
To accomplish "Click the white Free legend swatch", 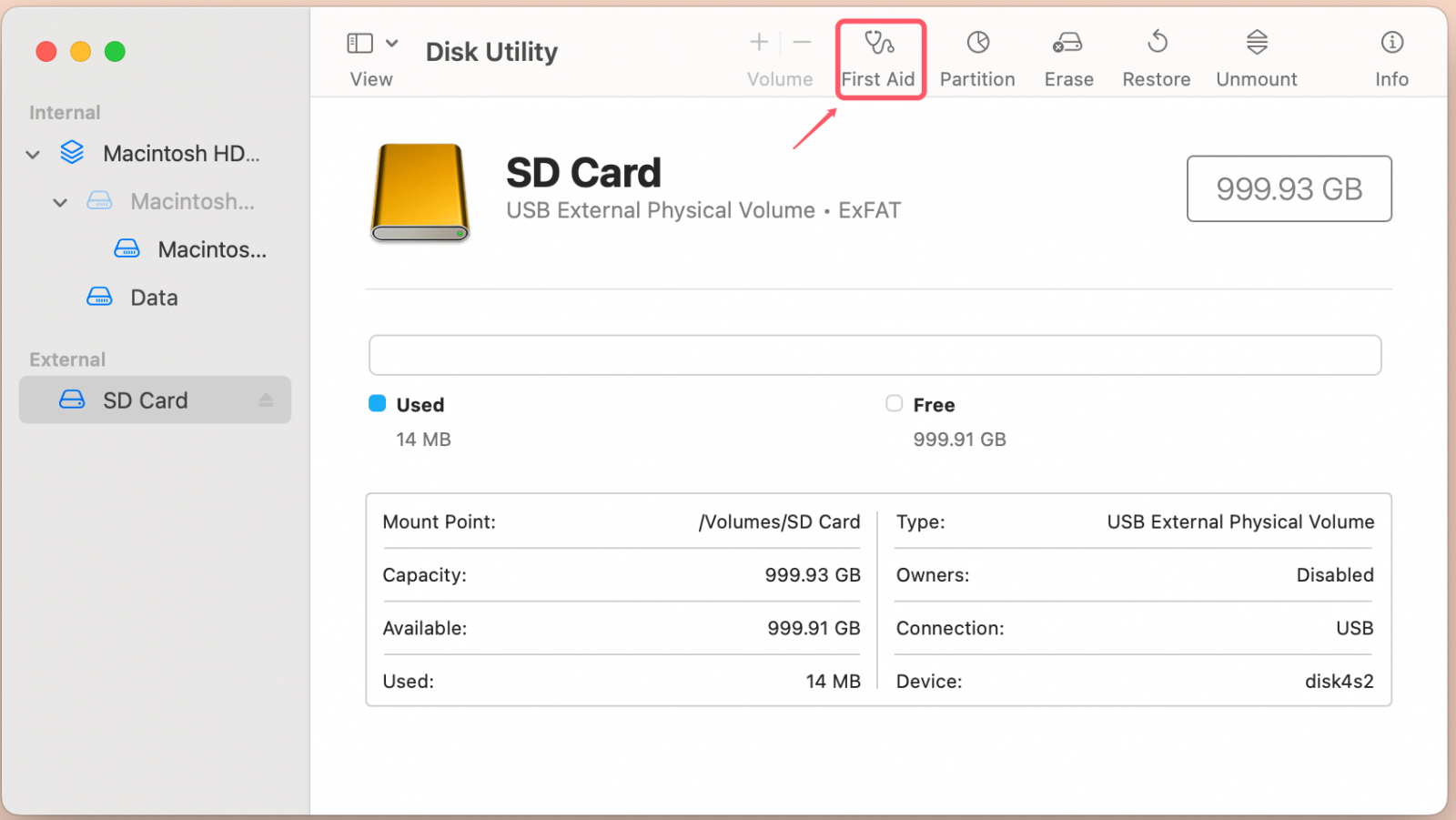I will coord(895,403).
